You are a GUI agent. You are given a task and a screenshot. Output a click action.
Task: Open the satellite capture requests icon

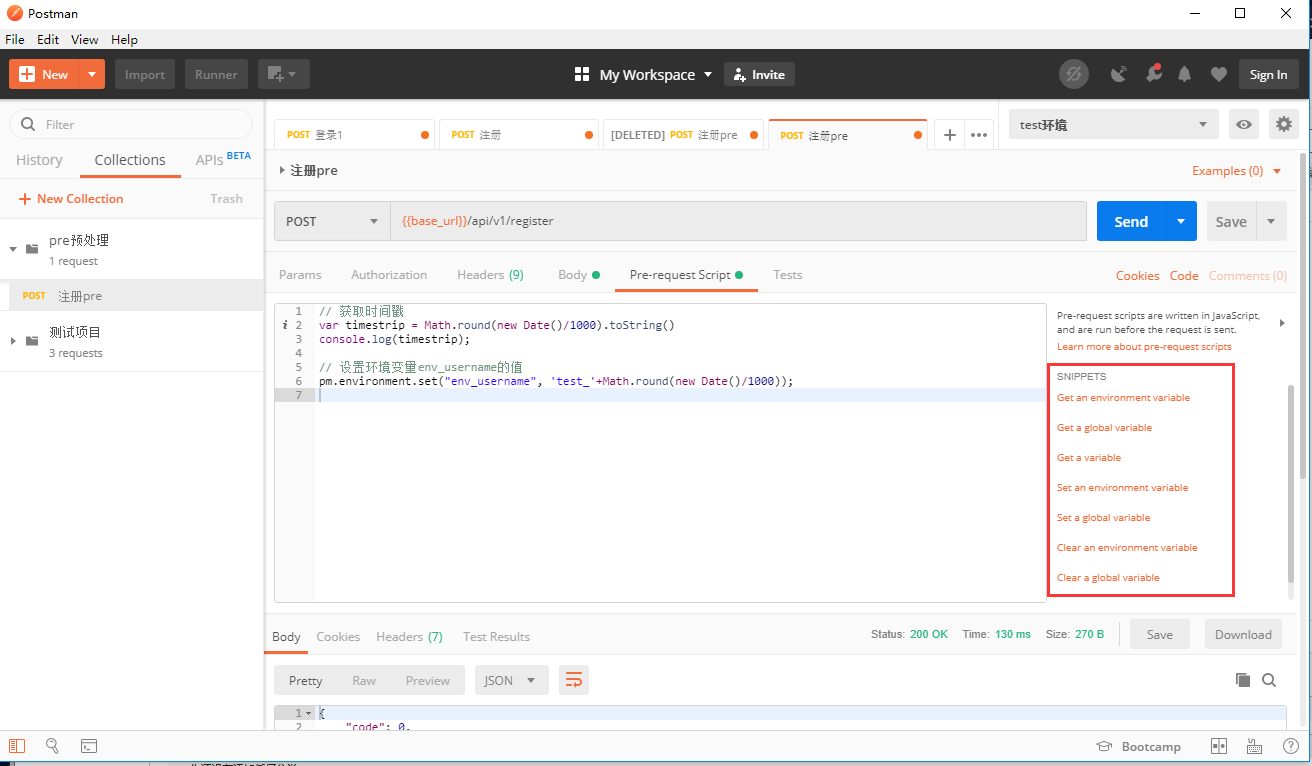[x=1120, y=74]
